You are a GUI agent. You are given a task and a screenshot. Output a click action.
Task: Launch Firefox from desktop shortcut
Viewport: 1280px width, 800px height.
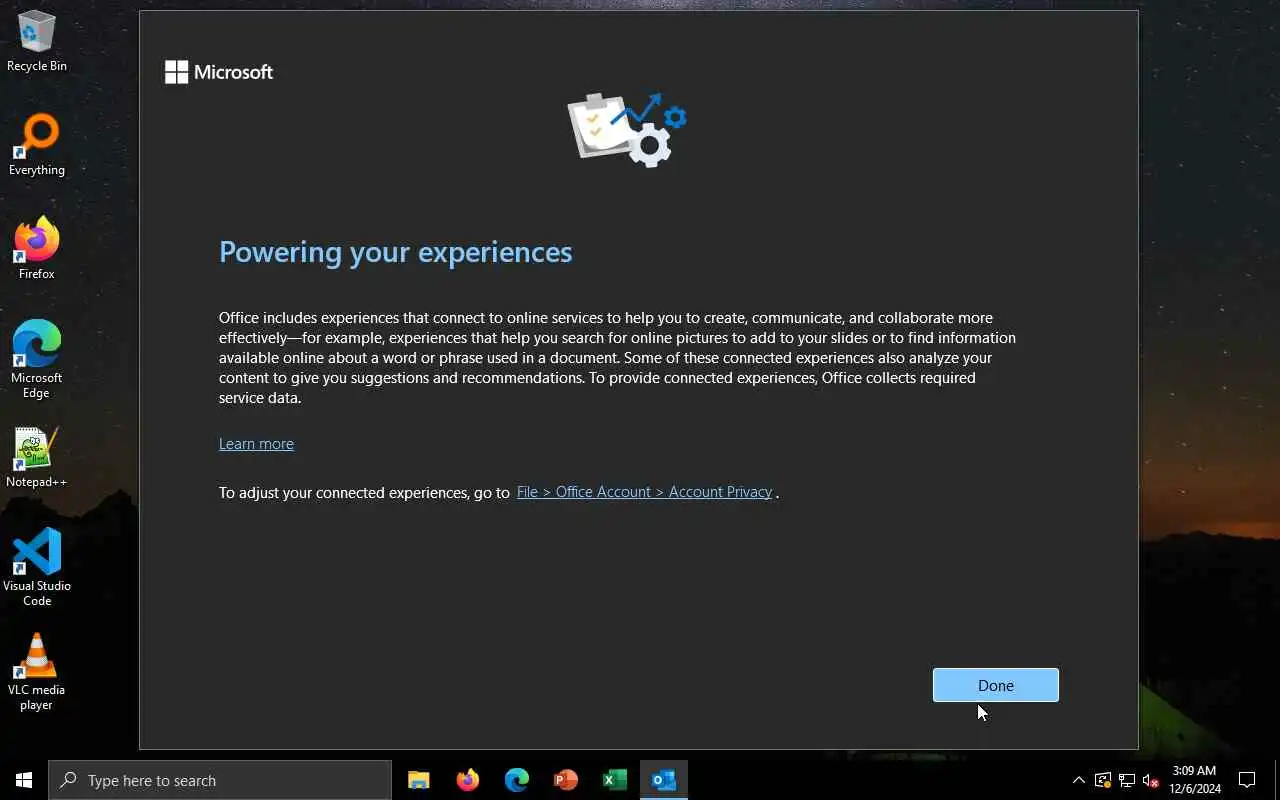[x=37, y=250]
